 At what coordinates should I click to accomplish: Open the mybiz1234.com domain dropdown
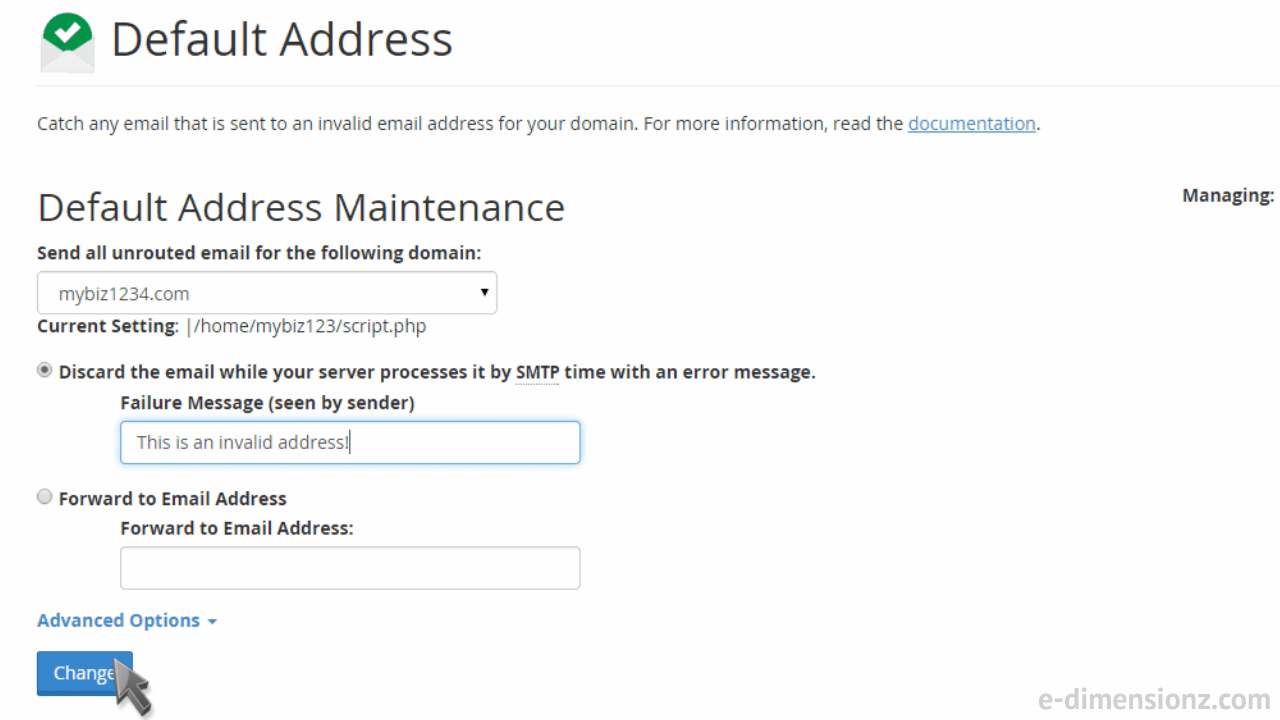(x=267, y=293)
